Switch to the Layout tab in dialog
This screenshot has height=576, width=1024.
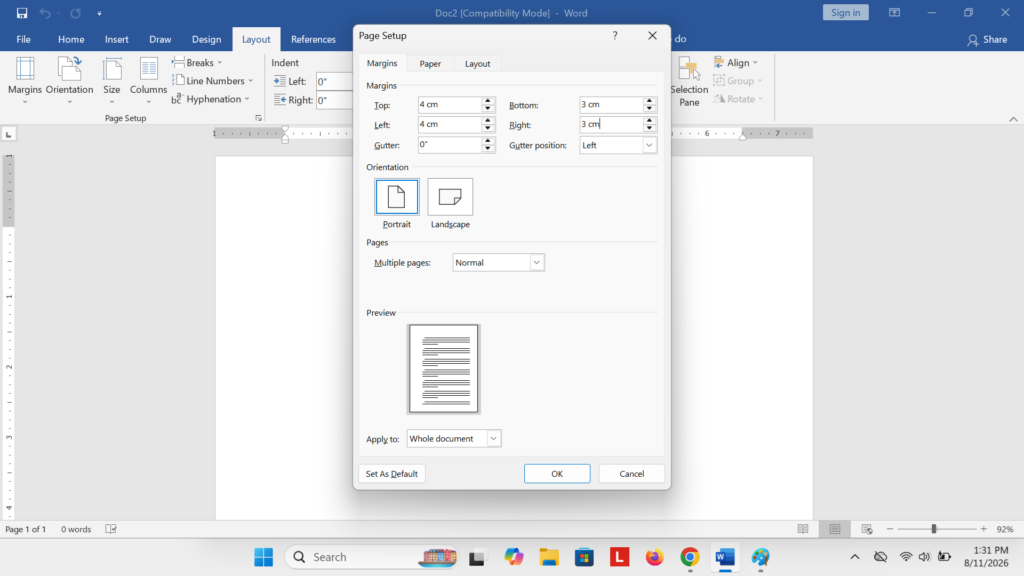coord(477,63)
